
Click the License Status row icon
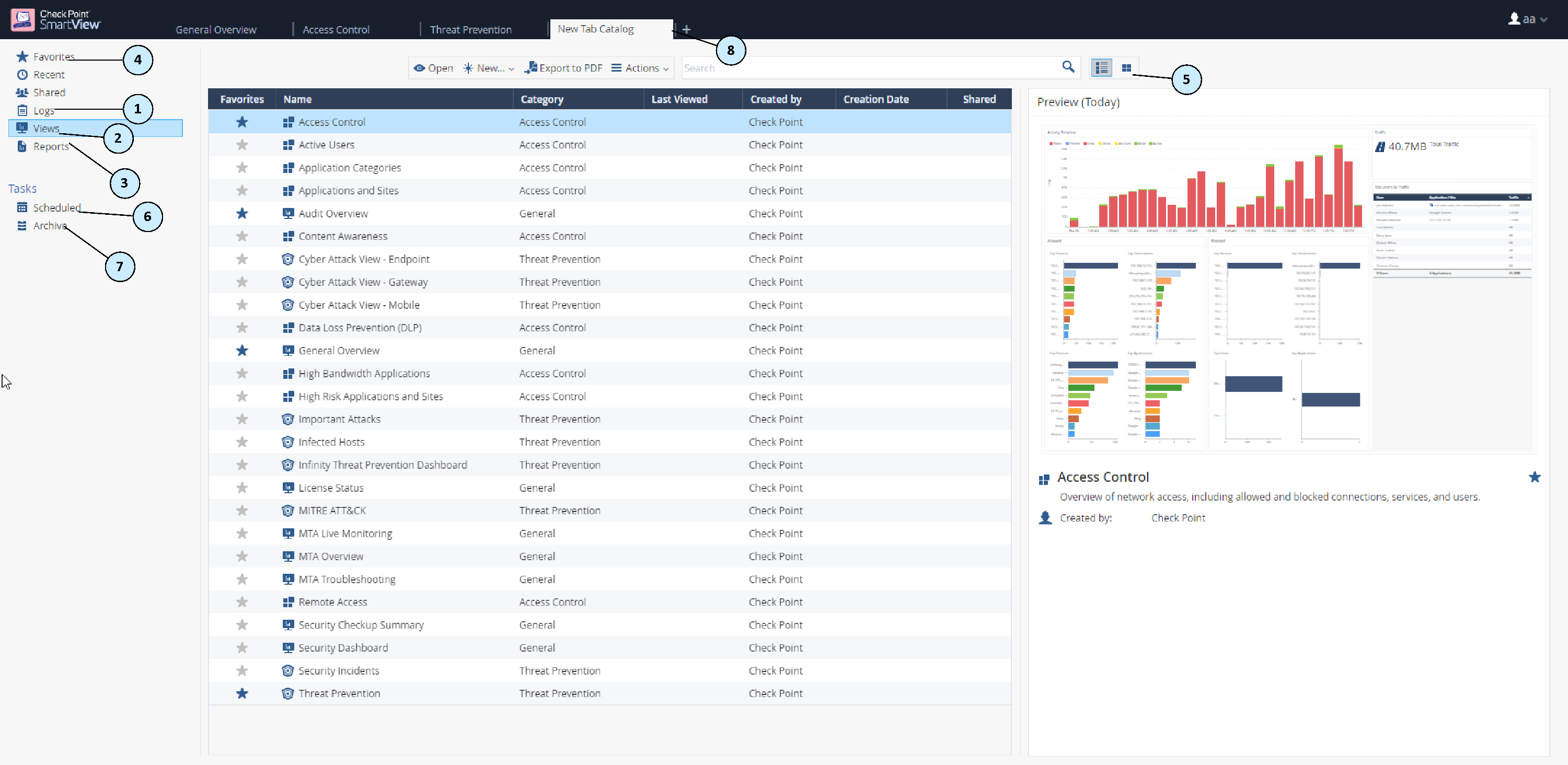coord(289,488)
